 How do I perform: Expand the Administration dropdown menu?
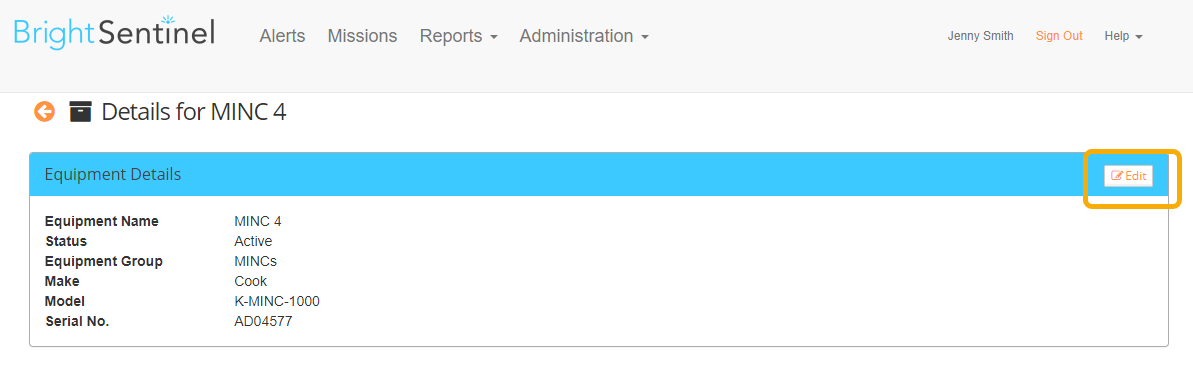[x=584, y=36]
